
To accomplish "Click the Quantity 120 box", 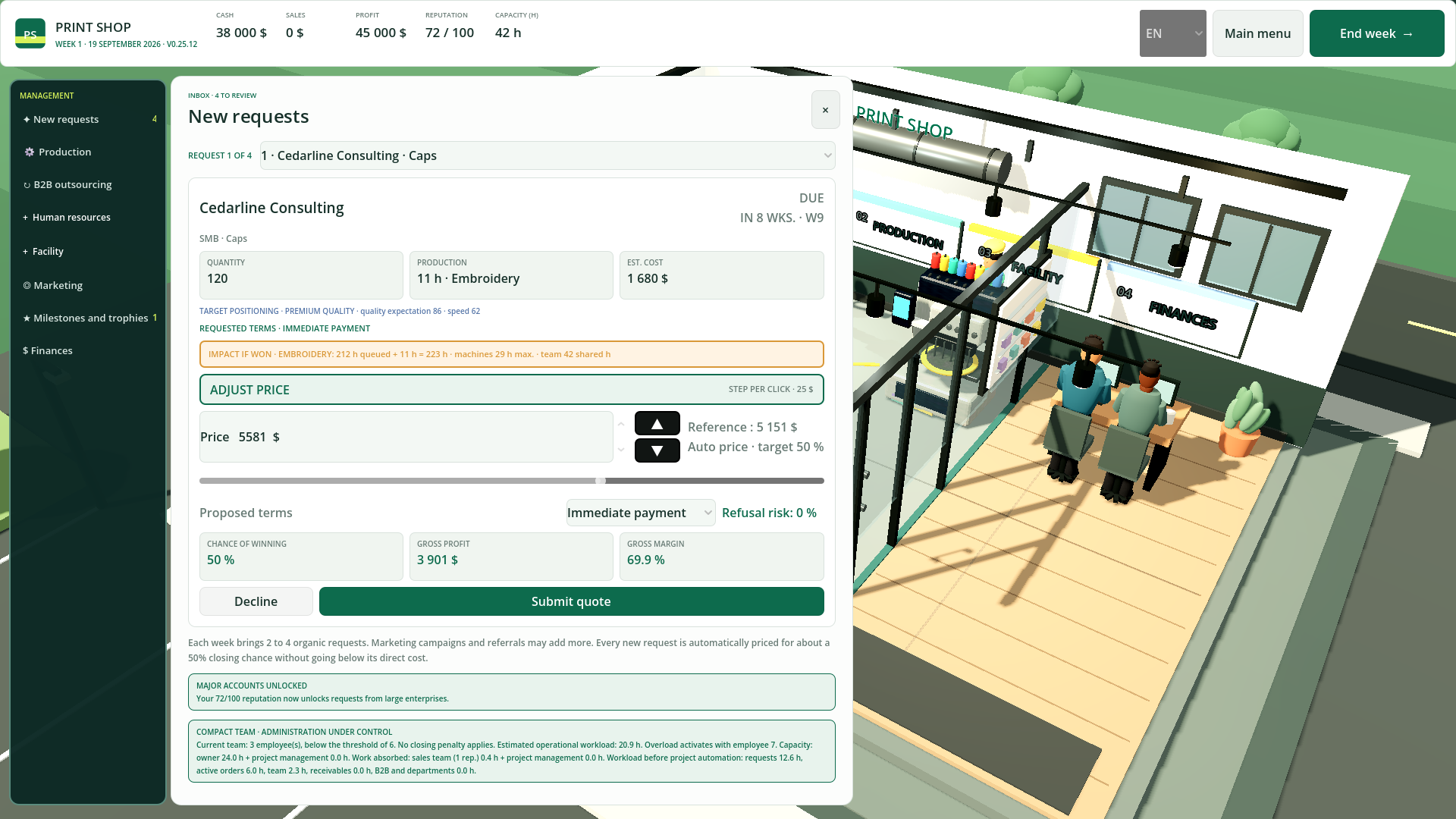I will click(x=301, y=275).
